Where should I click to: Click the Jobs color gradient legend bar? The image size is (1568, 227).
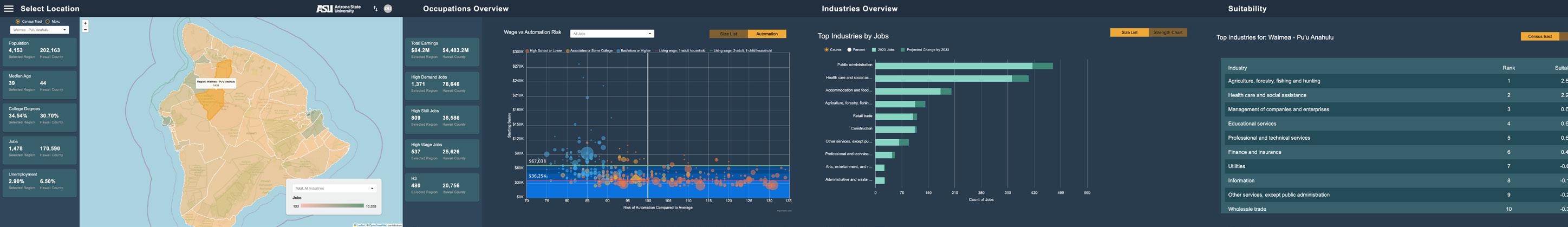click(333, 206)
